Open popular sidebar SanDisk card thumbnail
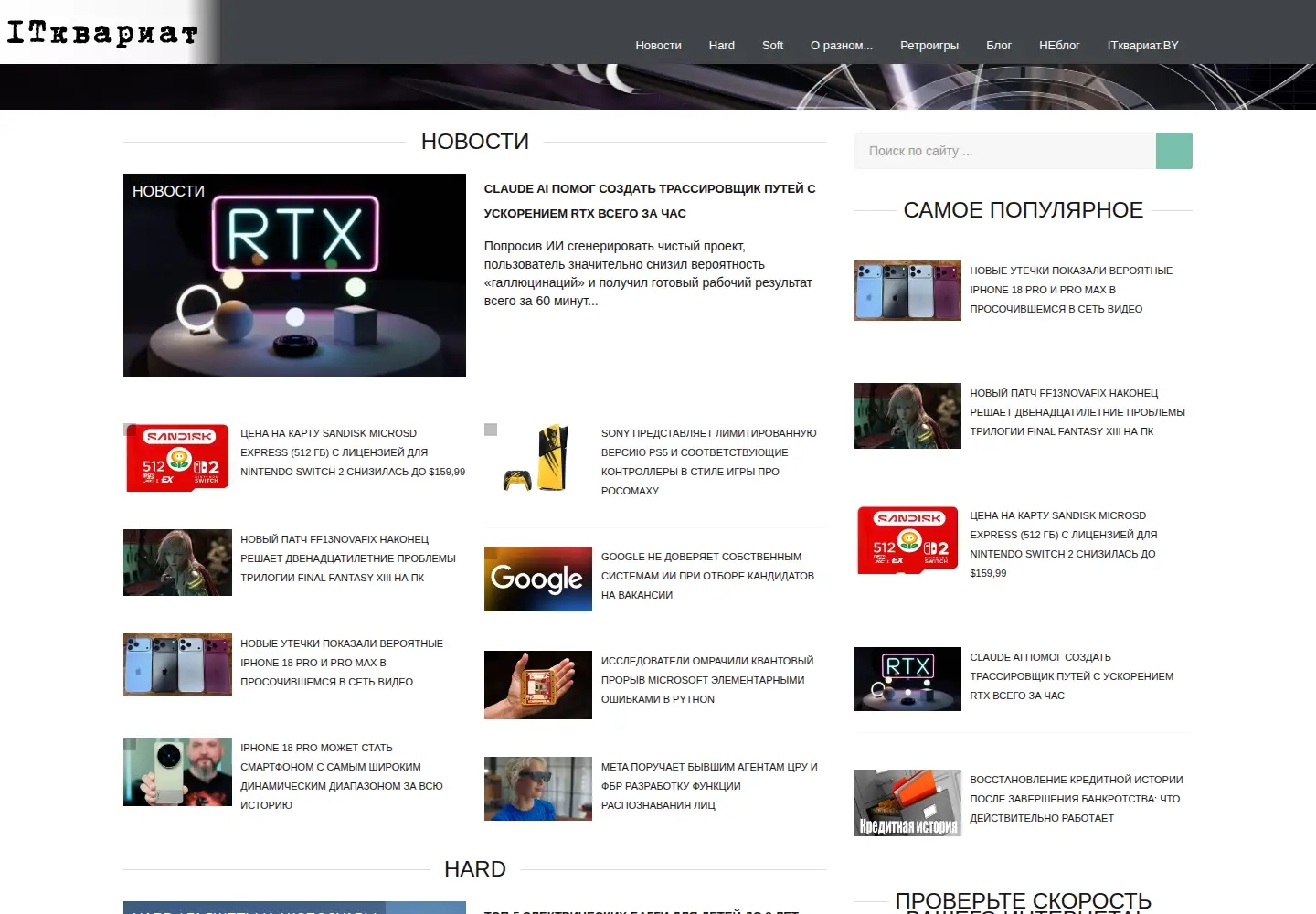 click(x=907, y=540)
